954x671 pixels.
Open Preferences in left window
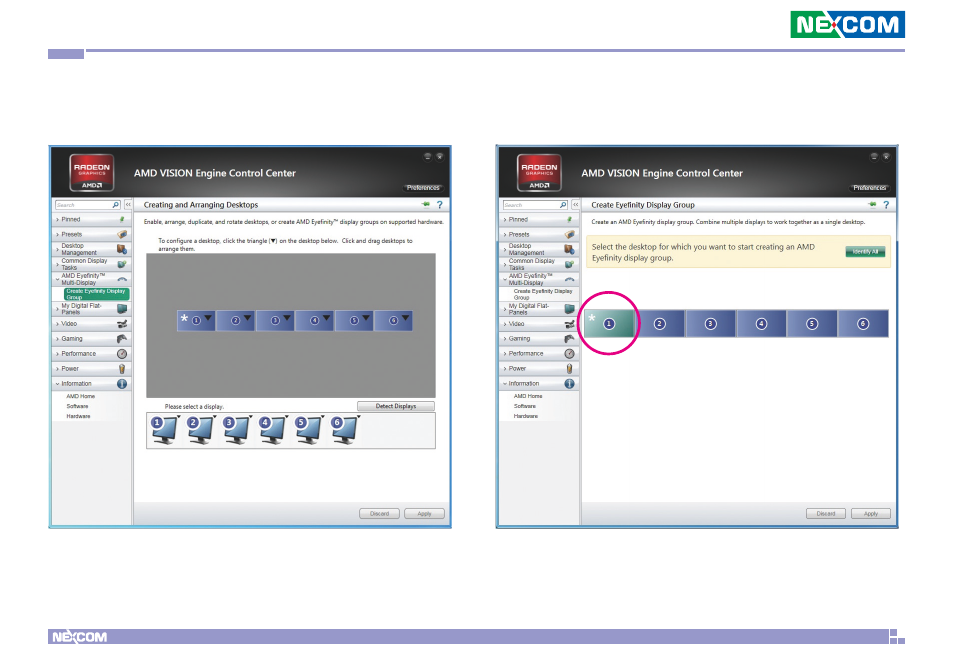[423, 187]
